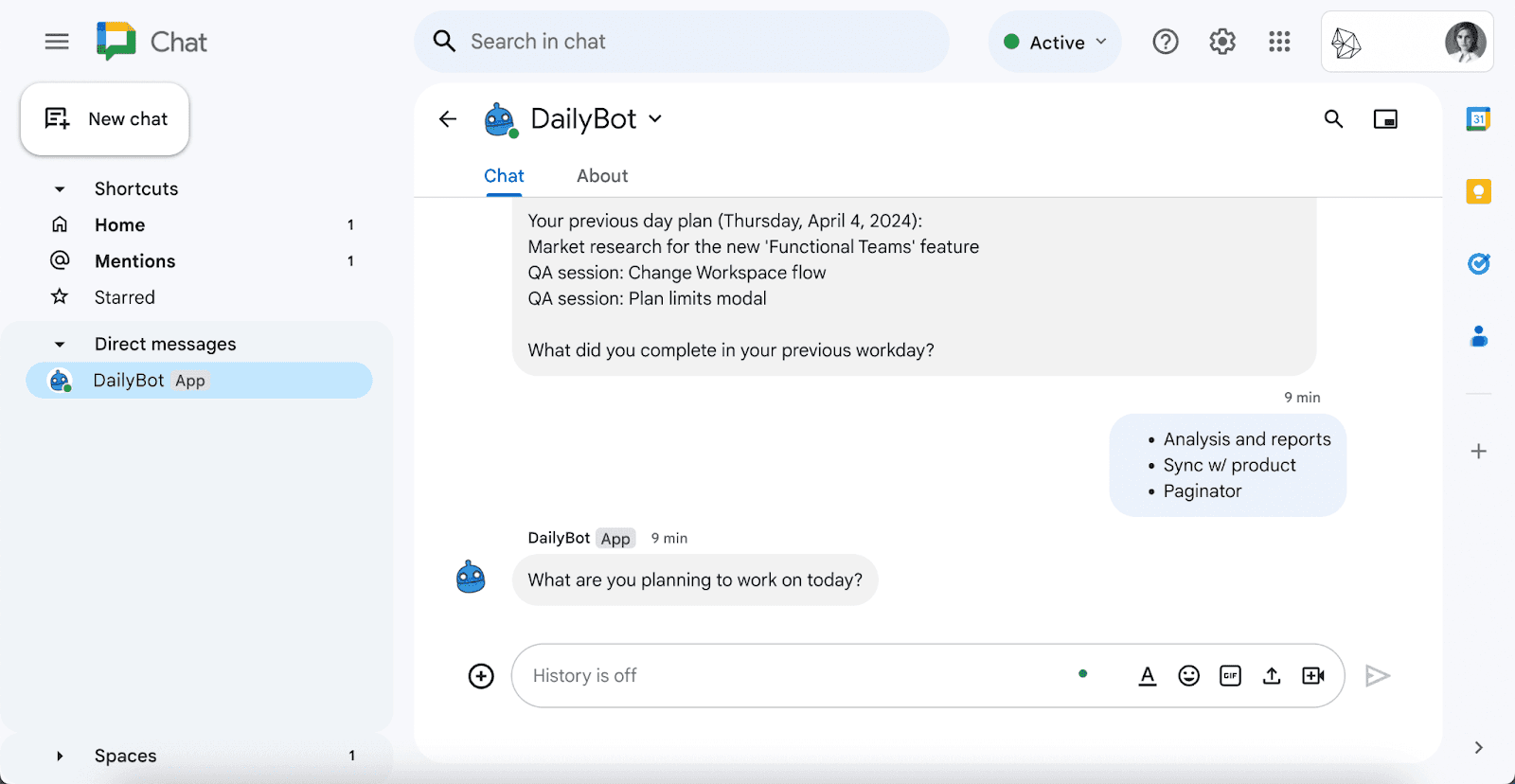Screen dimensions: 1515x784
Task: Click 'QA session: Plan limits modal' line
Action: (x=648, y=298)
